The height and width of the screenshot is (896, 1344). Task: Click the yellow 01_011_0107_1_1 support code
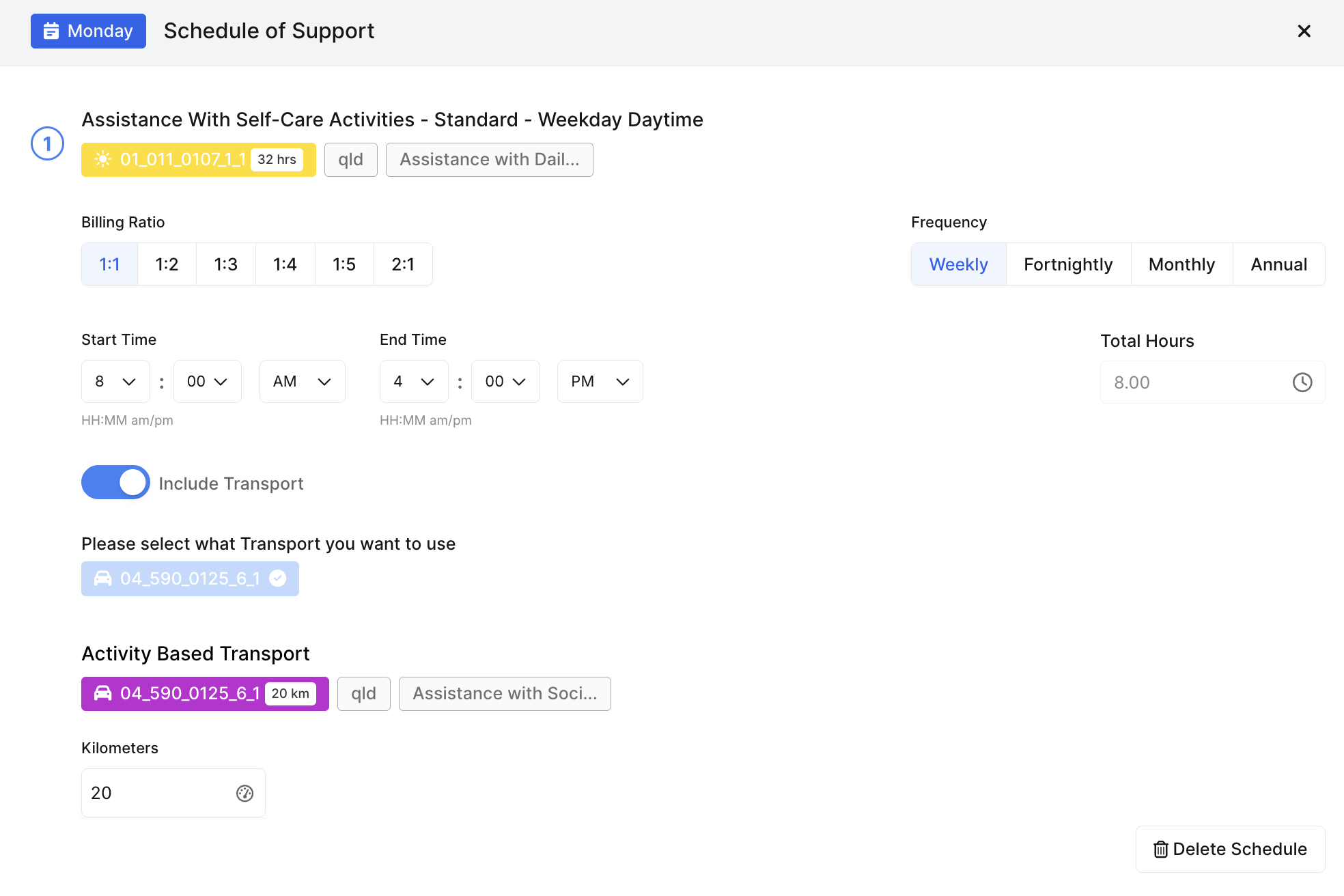(199, 159)
